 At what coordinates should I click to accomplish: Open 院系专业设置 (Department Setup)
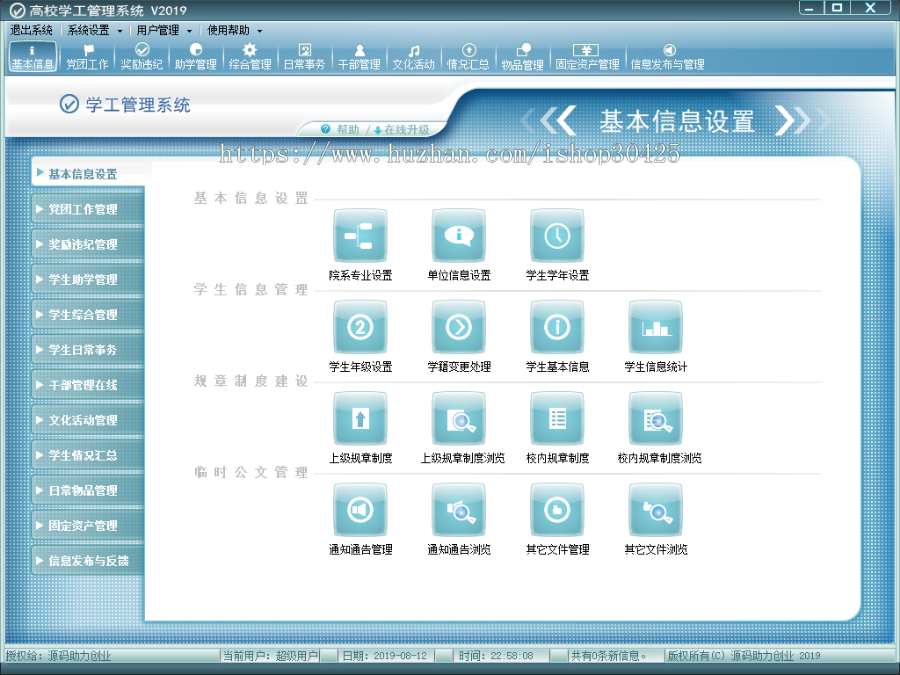point(359,234)
